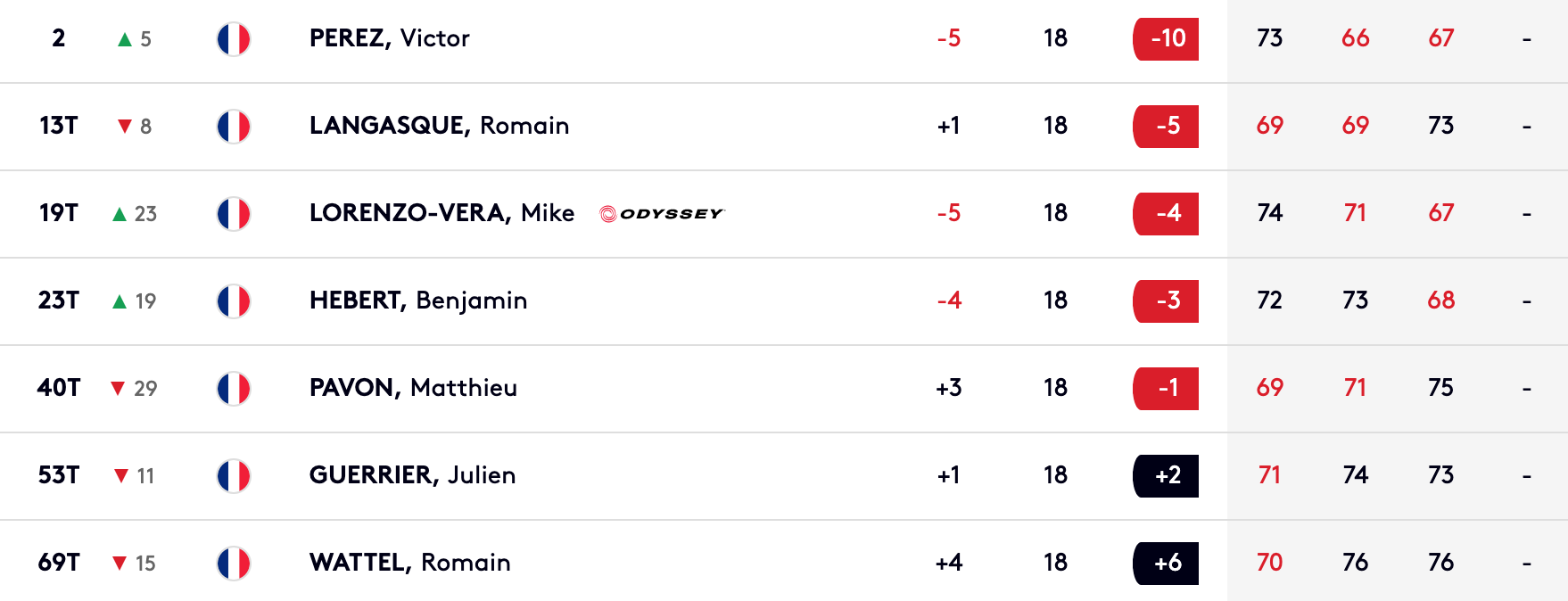
Task: Open player PEREZ, Victor
Action: pos(390,38)
